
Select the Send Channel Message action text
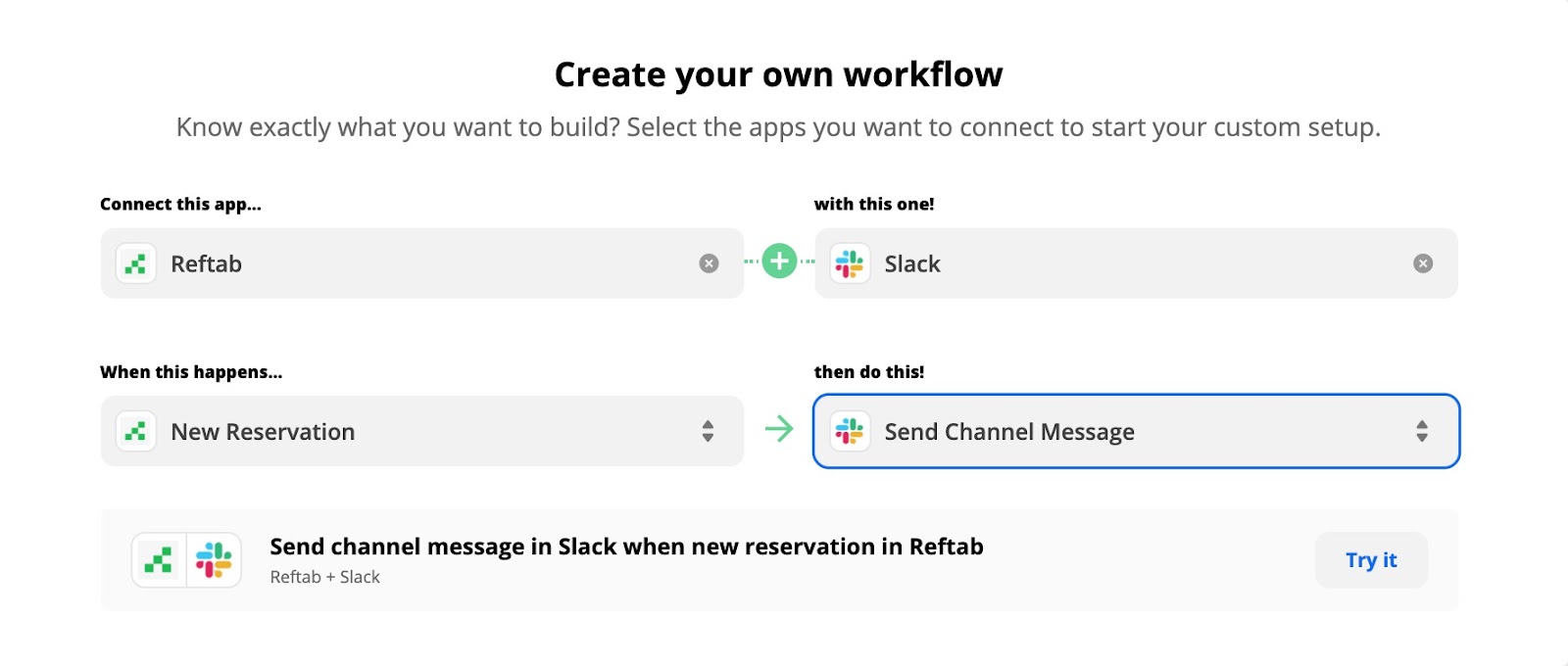(1009, 432)
